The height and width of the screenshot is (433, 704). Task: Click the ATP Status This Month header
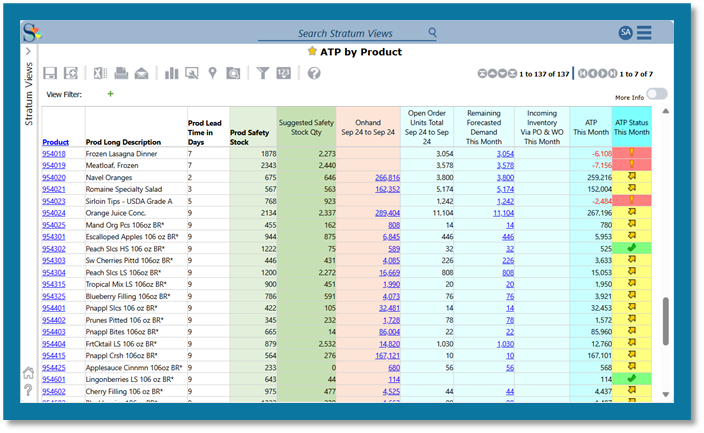click(632, 127)
